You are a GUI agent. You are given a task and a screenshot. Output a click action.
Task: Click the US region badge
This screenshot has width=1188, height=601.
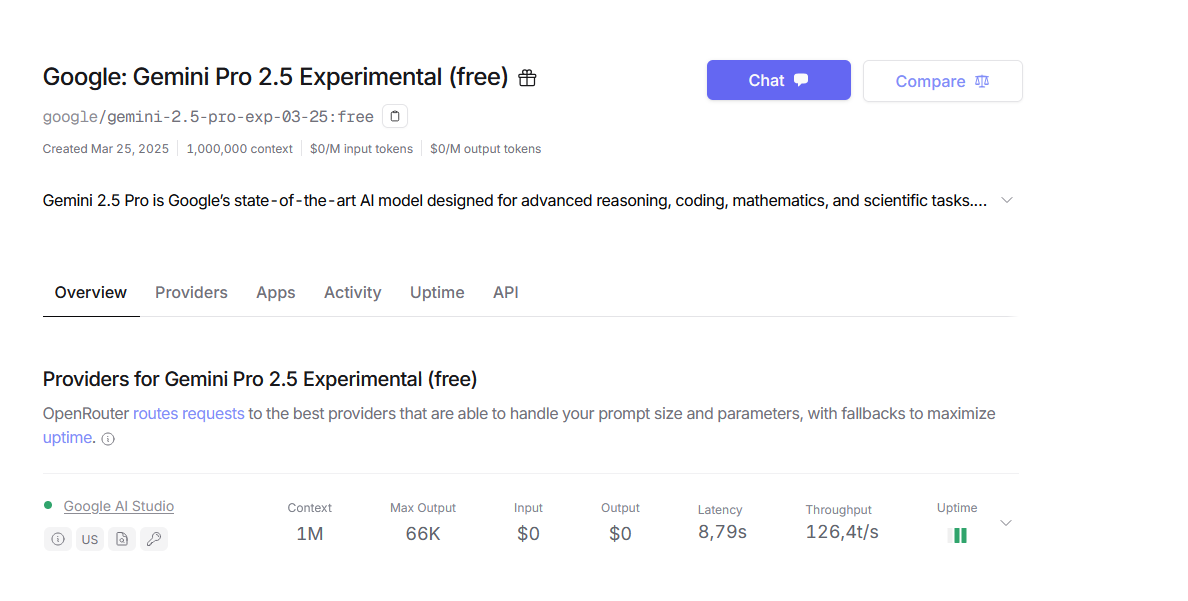(x=89, y=539)
